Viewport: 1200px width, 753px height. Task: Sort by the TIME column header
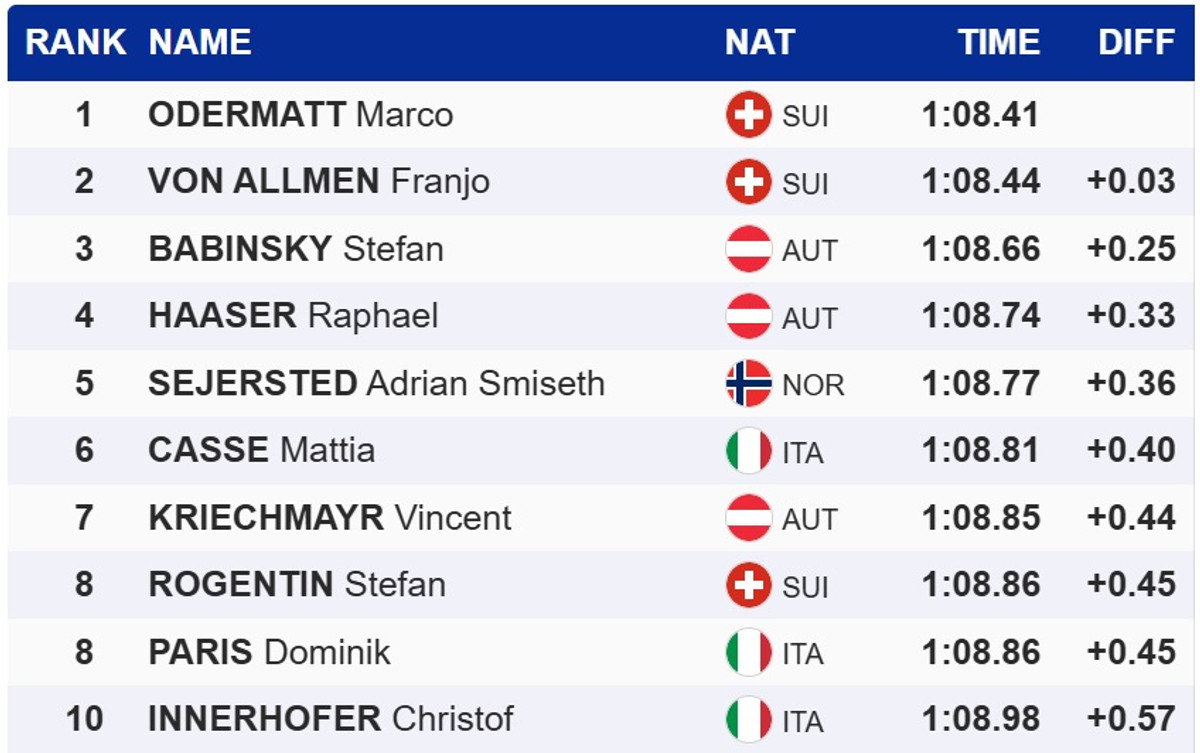pos(998,42)
